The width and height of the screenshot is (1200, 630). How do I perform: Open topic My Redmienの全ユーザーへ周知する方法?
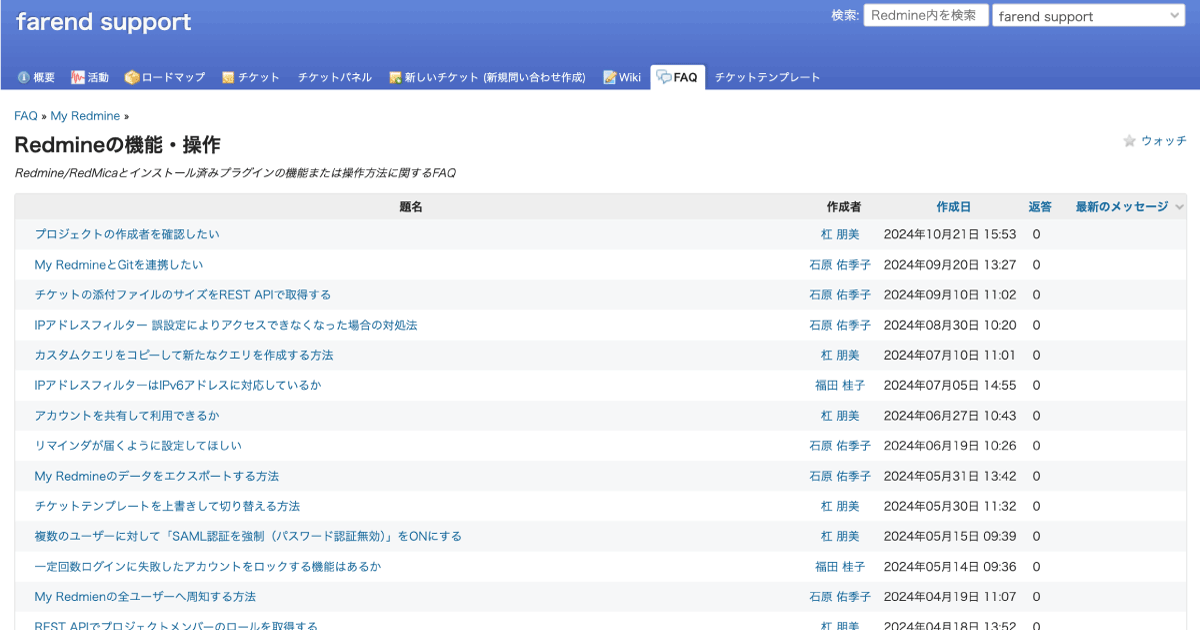pos(145,597)
